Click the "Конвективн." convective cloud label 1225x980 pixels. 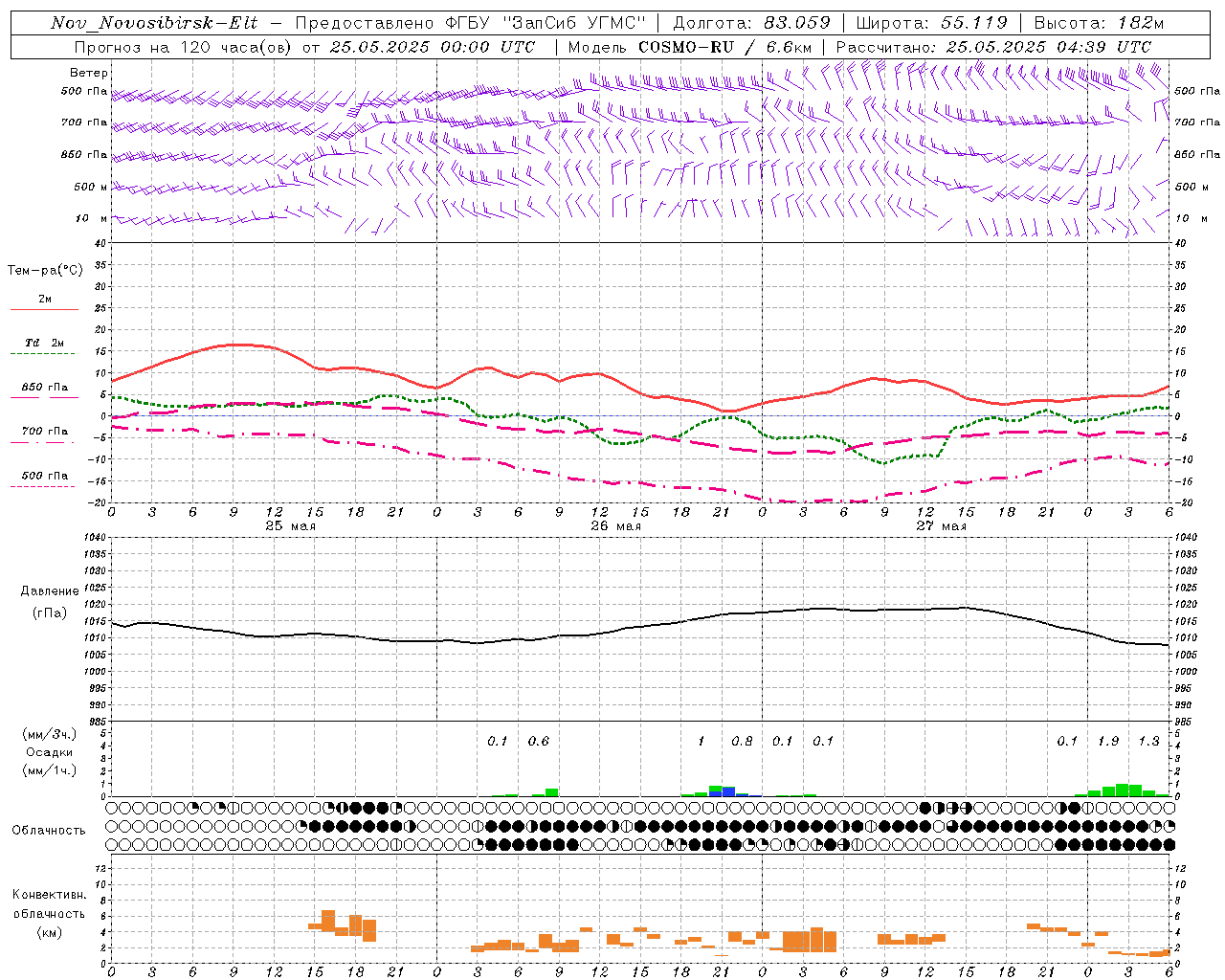(49, 895)
